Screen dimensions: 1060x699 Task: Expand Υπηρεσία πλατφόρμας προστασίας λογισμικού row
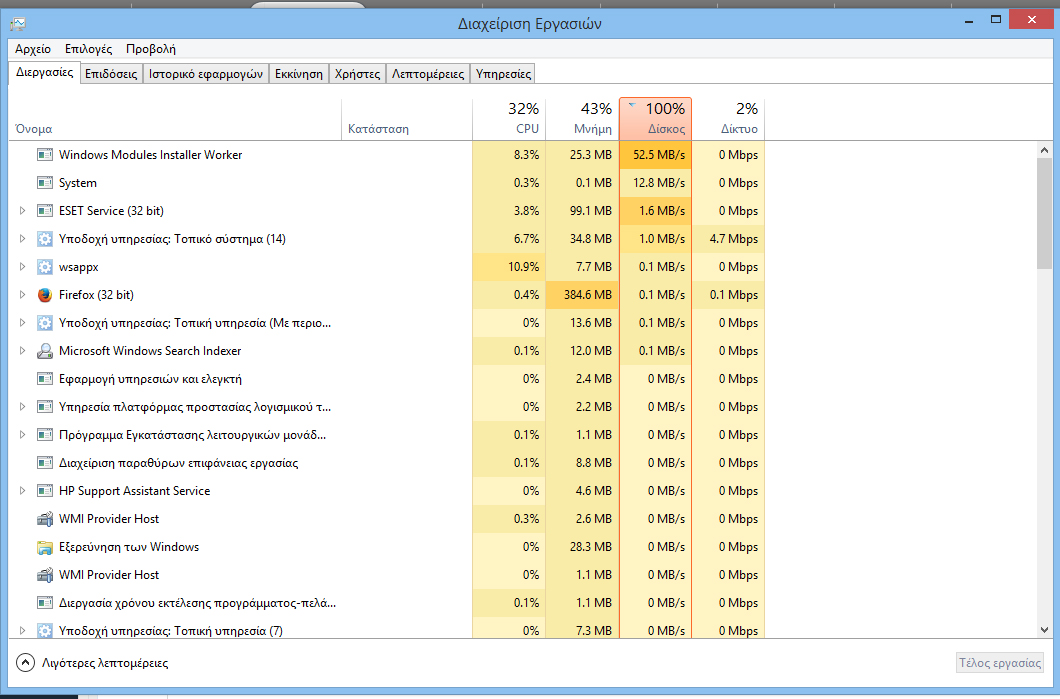tap(22, 407)
